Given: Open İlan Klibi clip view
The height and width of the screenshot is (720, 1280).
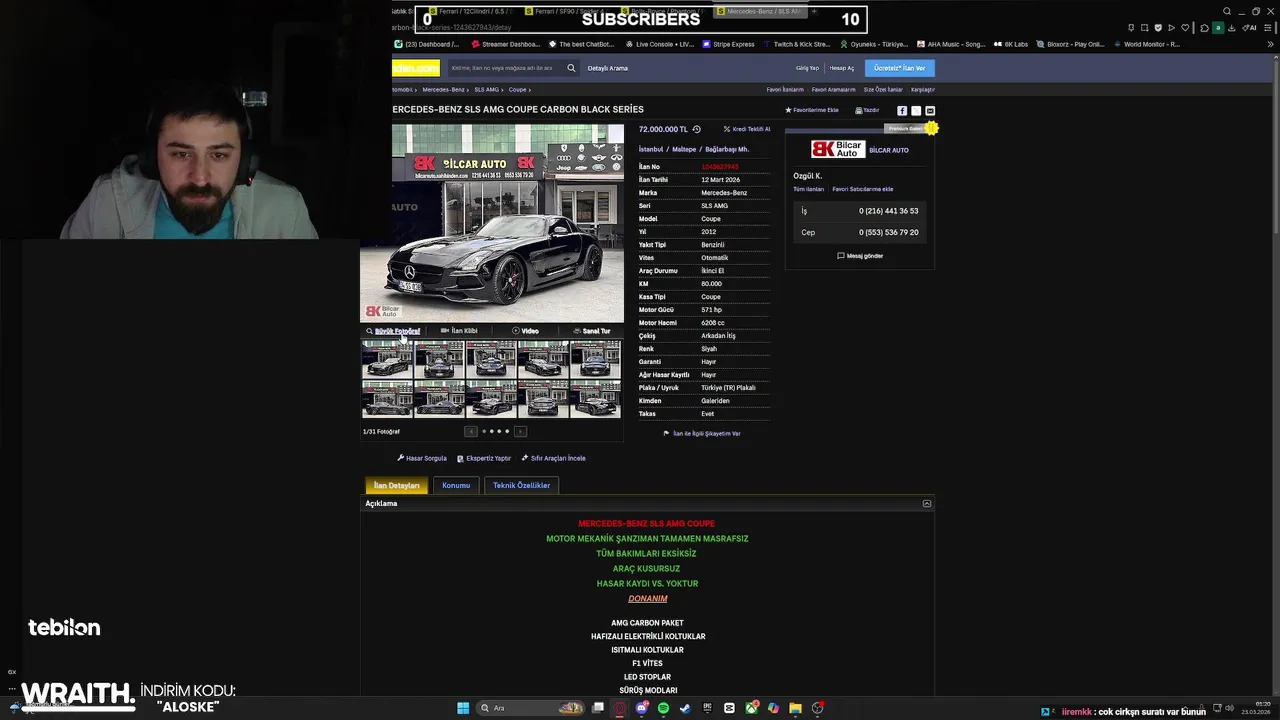Looking at the screenshot, I should [460, 331].
